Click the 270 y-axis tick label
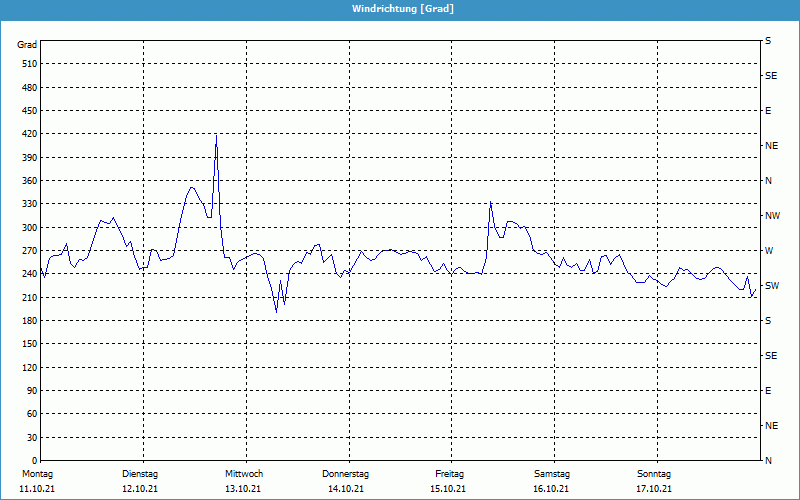Screen dimensions: 800x500 (x=27, y=251)
